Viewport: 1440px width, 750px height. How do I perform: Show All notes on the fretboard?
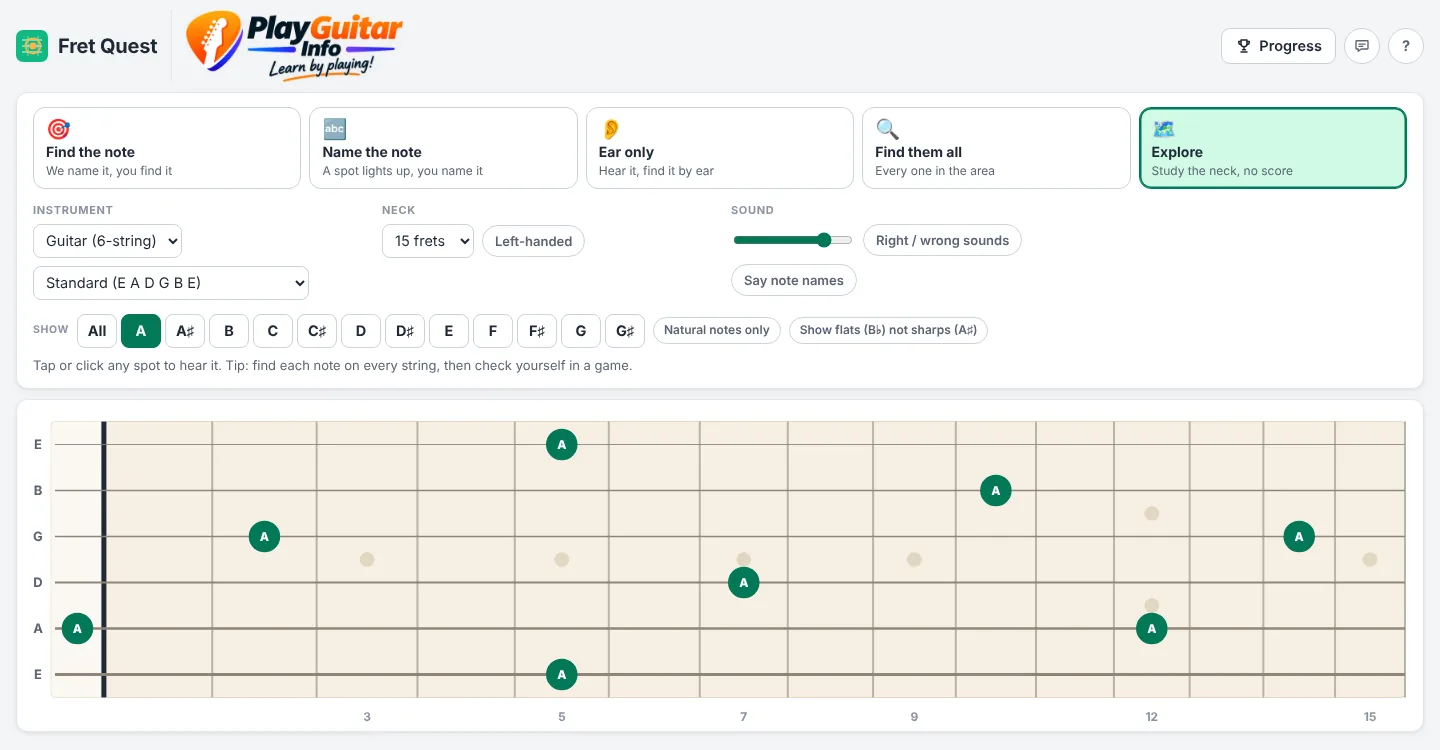coord(97,331)
